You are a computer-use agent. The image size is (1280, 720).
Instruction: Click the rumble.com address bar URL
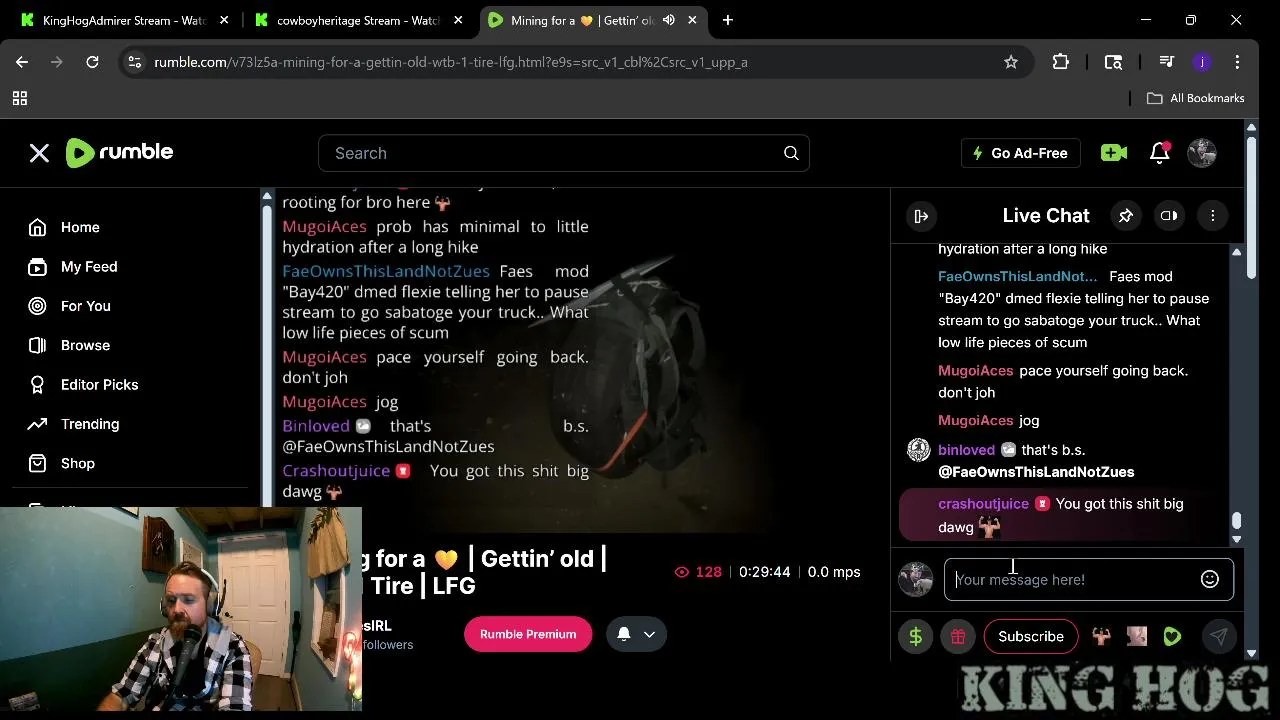coord(450,62)
